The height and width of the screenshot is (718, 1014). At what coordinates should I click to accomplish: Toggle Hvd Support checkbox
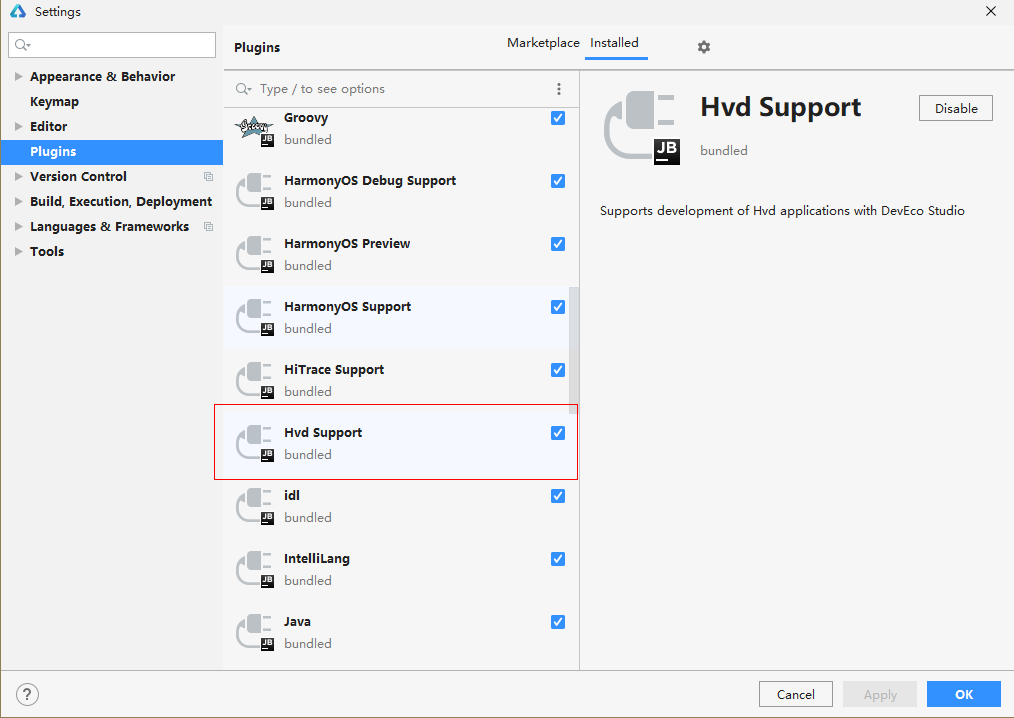[x=558, y=433]
